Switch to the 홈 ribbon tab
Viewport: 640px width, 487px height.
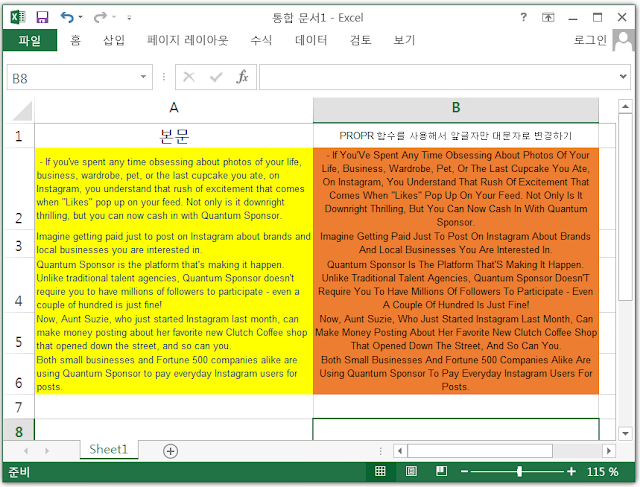click(x=76, y=40)
